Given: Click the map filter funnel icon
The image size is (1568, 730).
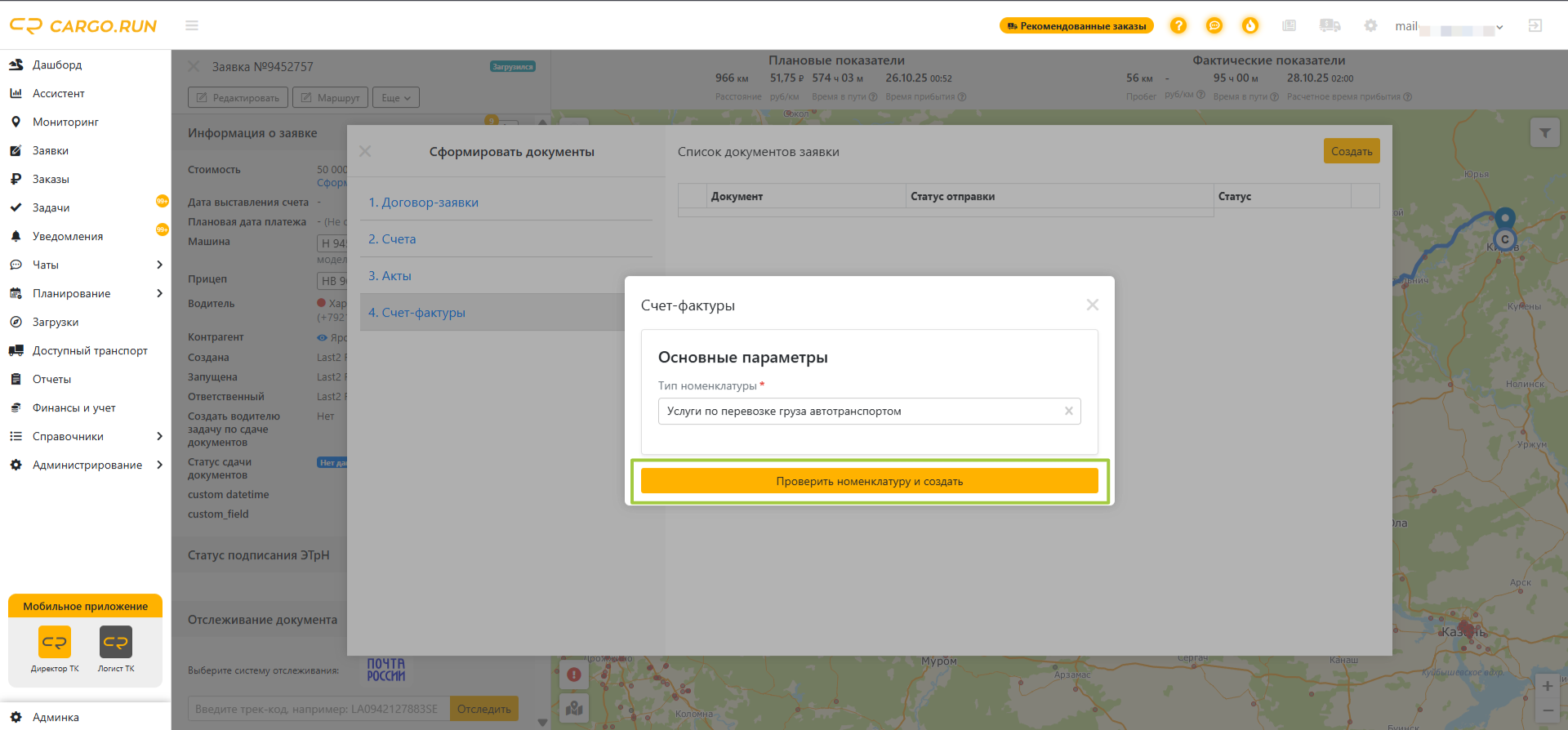Looking at the screenshot, I should [1545, 133].
